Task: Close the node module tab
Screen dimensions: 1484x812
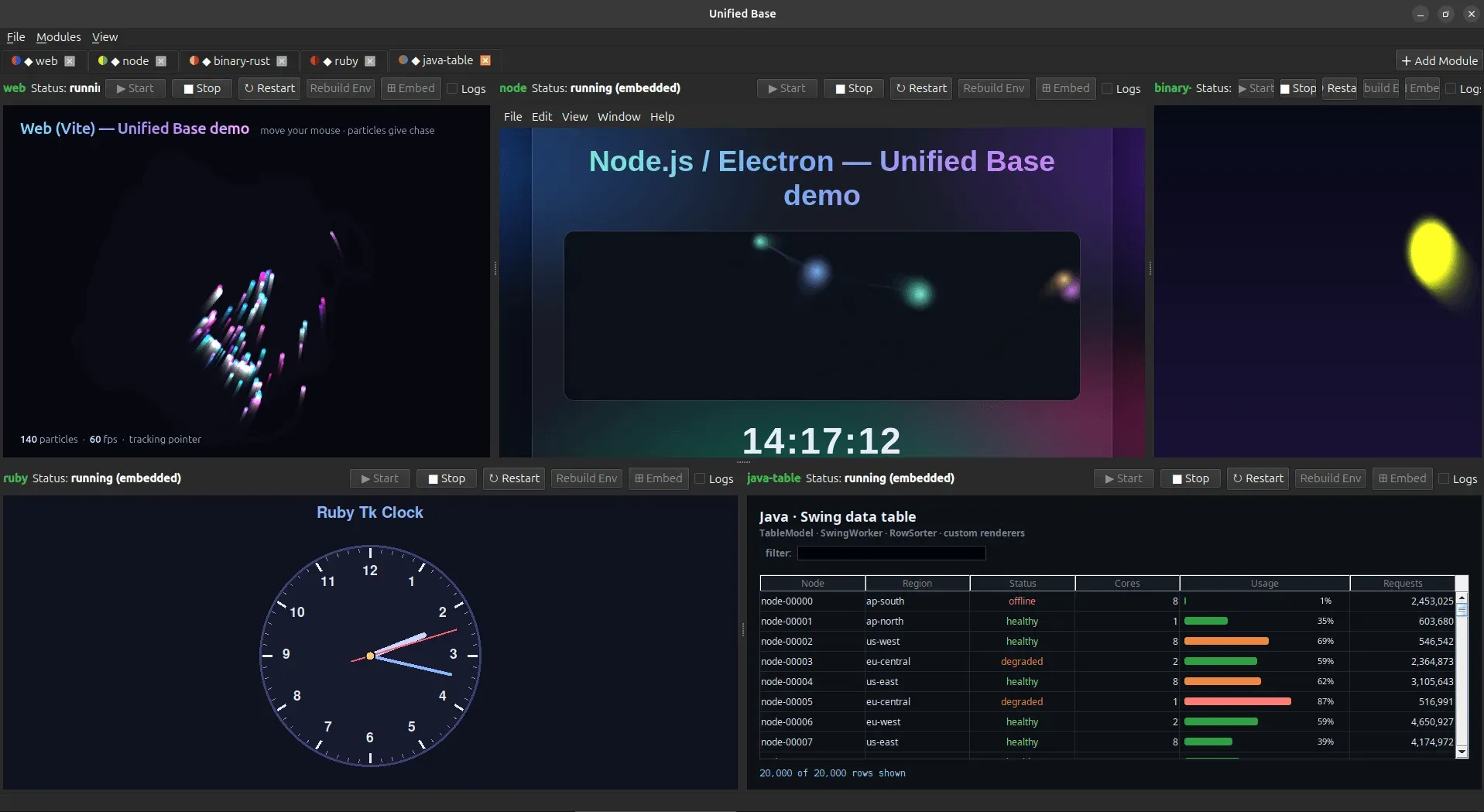Action: coord(161,61)
